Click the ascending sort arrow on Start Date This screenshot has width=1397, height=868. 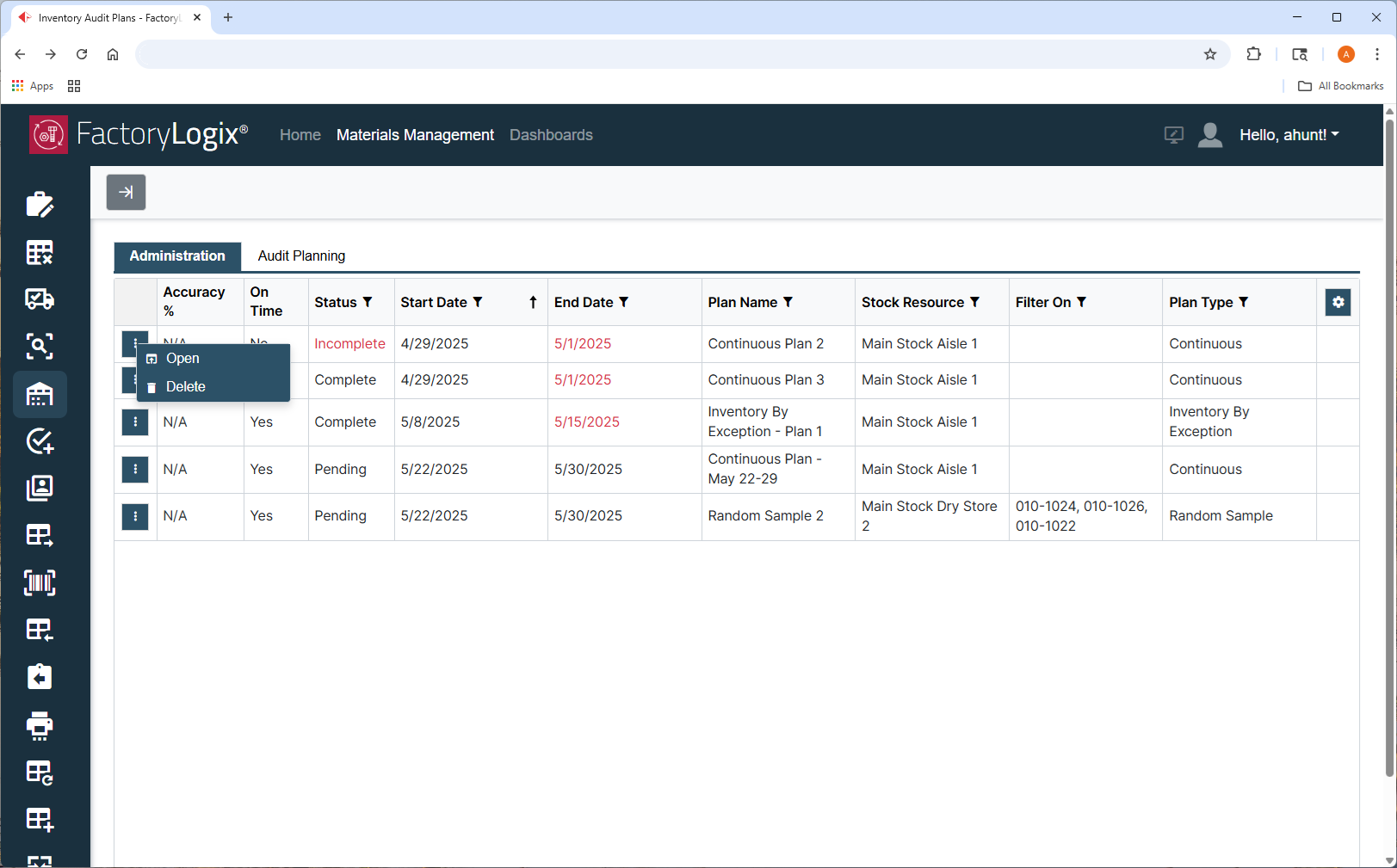[x=533, y=302]
